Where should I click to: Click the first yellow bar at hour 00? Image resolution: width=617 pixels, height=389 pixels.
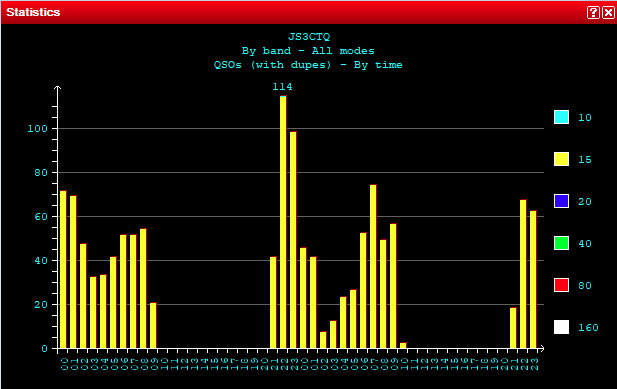[63, 269]
